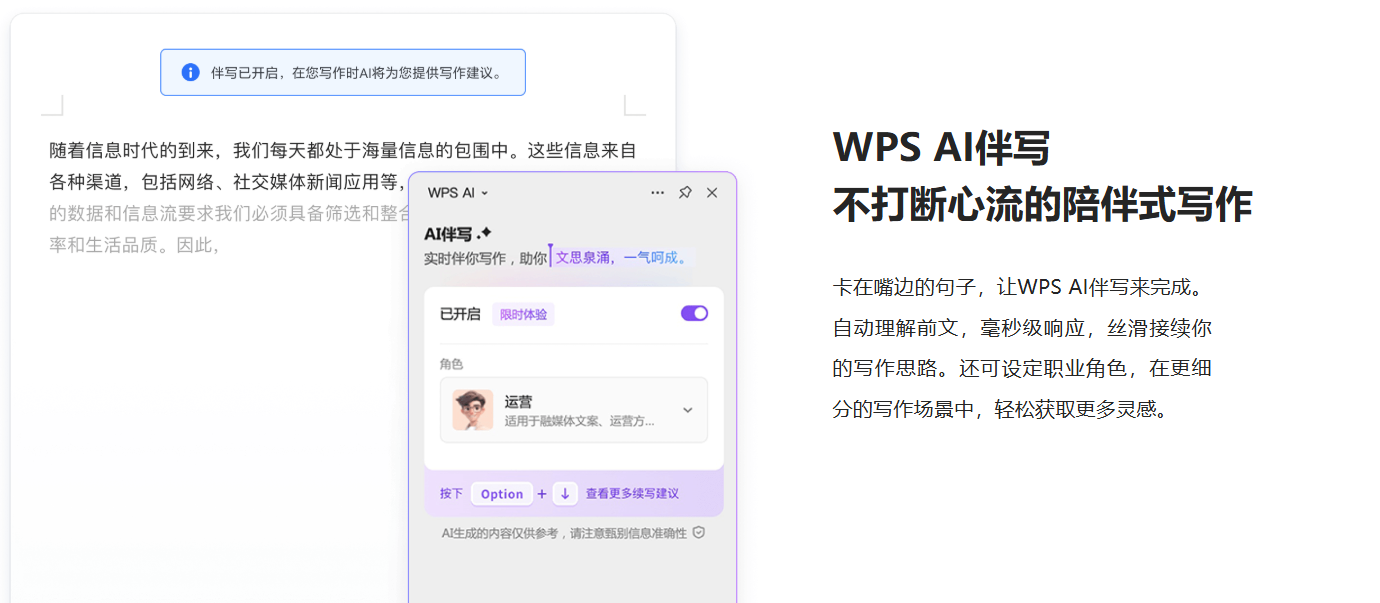
Task: Click the plus sign between the keys
Action: [x=542, y=494]
